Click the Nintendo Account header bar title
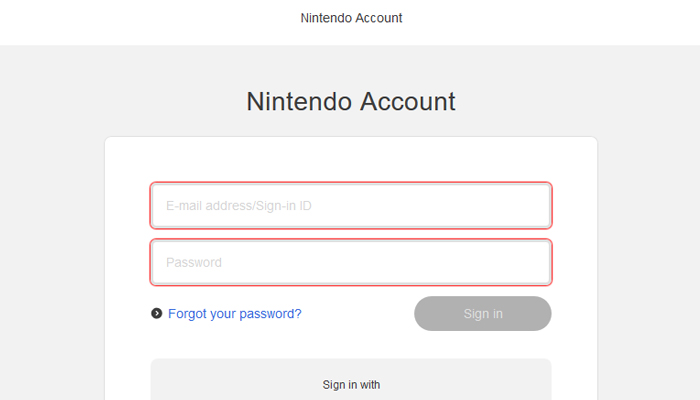Viewport: 700px width, 400px height. (351, 18)
